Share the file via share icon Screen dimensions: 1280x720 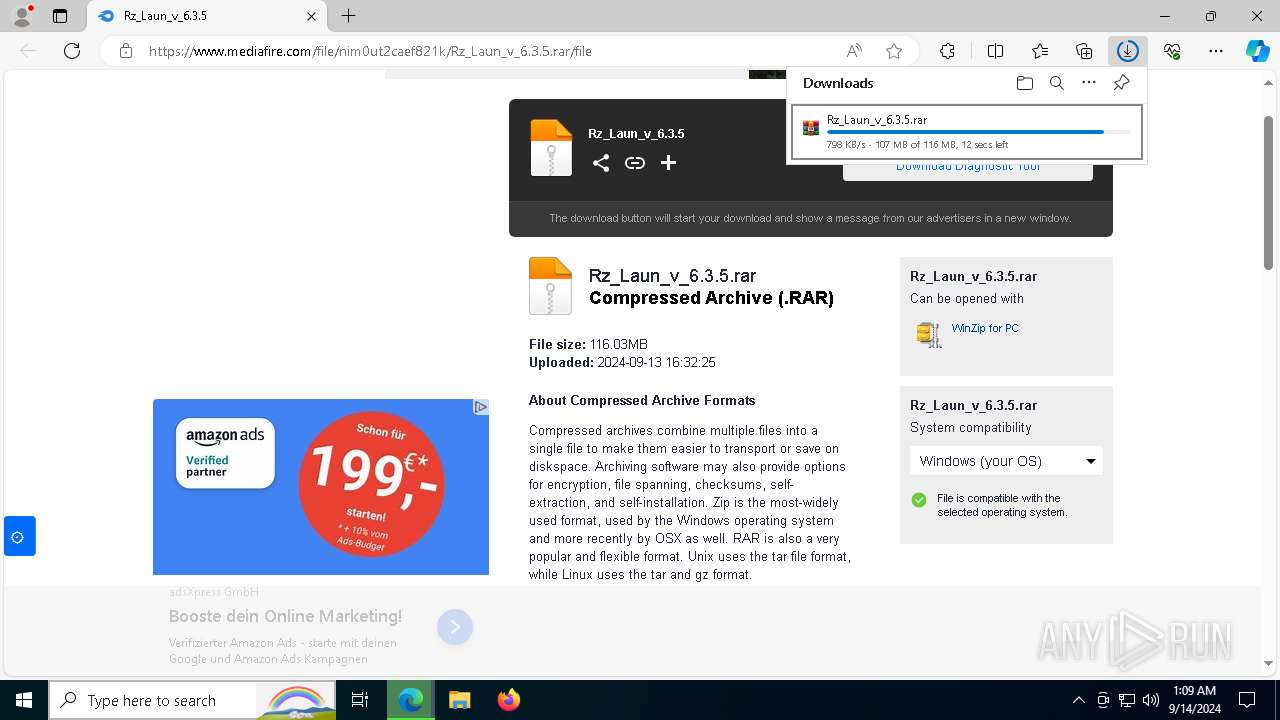(600, 163)
